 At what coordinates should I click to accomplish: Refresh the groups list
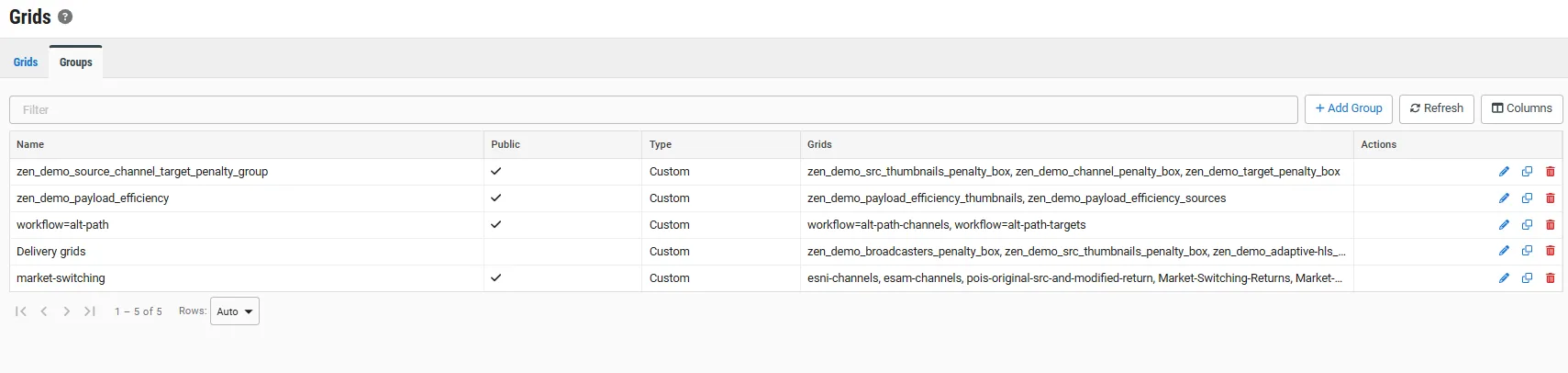coord(1437,108)
